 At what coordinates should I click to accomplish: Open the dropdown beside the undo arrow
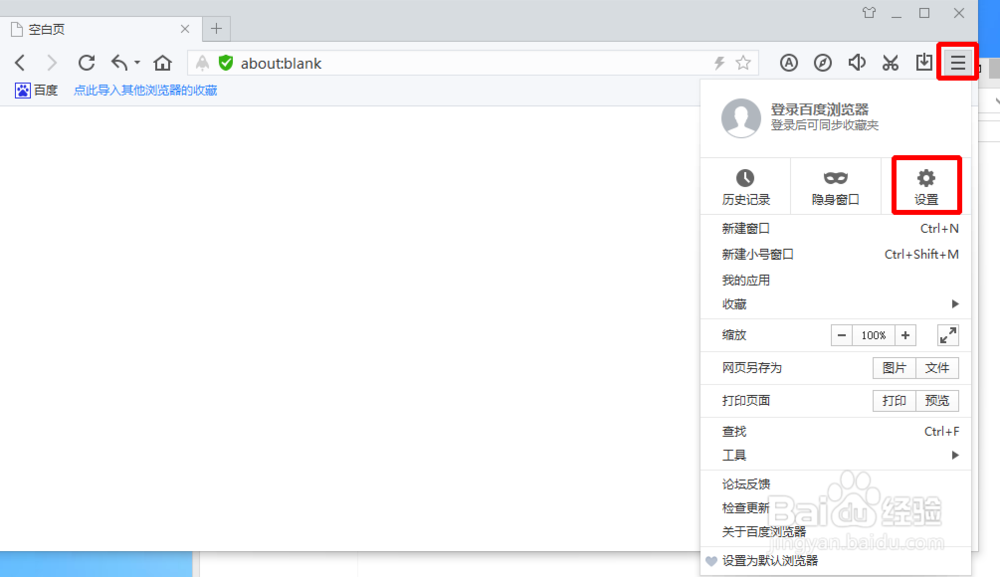pyautogui.click(x=137, y=62)
